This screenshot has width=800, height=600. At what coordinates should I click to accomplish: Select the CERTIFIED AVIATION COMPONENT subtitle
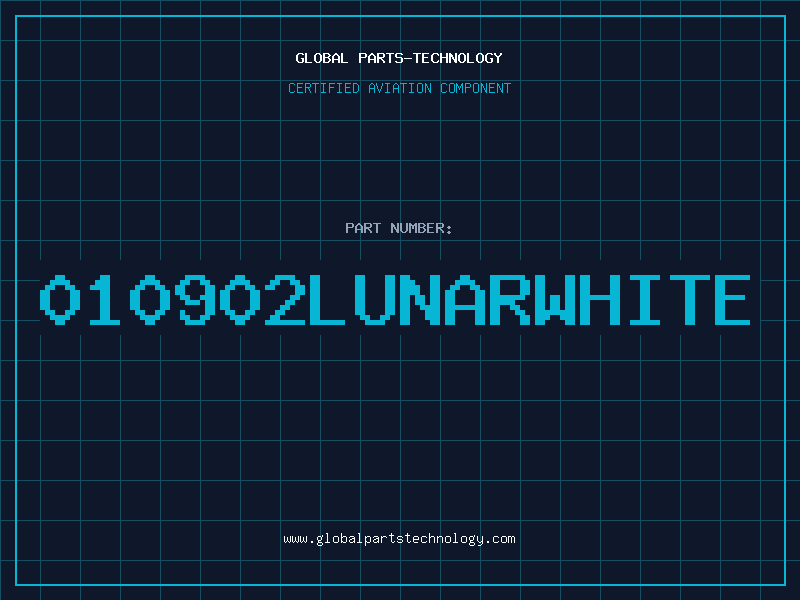coord(399,88)
